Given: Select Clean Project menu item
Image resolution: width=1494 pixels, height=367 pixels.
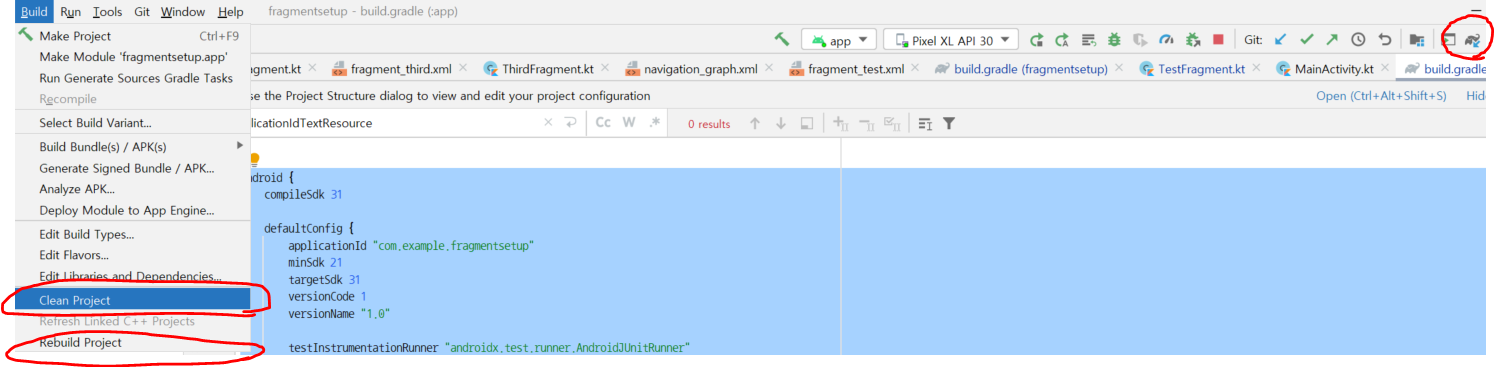Looking at the screenshot, I should (133, 300).
